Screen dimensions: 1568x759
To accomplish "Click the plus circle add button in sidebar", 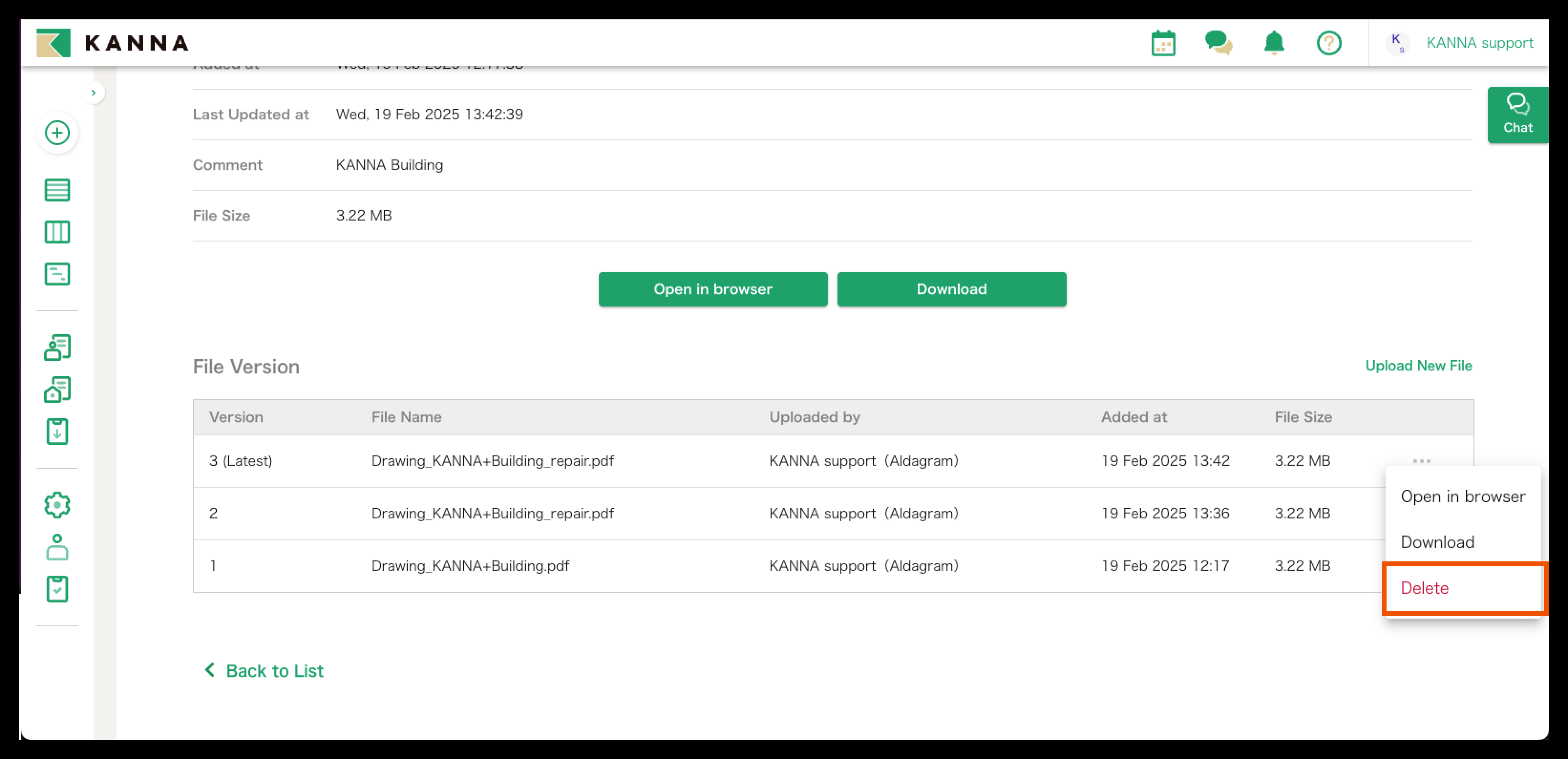I will pyautogui.click(x=57, y=133).
